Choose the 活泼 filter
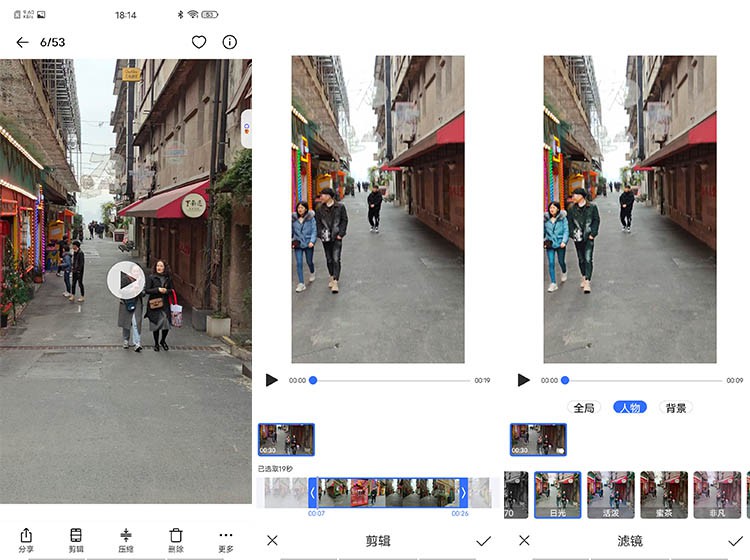Screen dimensions: 750x560 coord(611,495)
